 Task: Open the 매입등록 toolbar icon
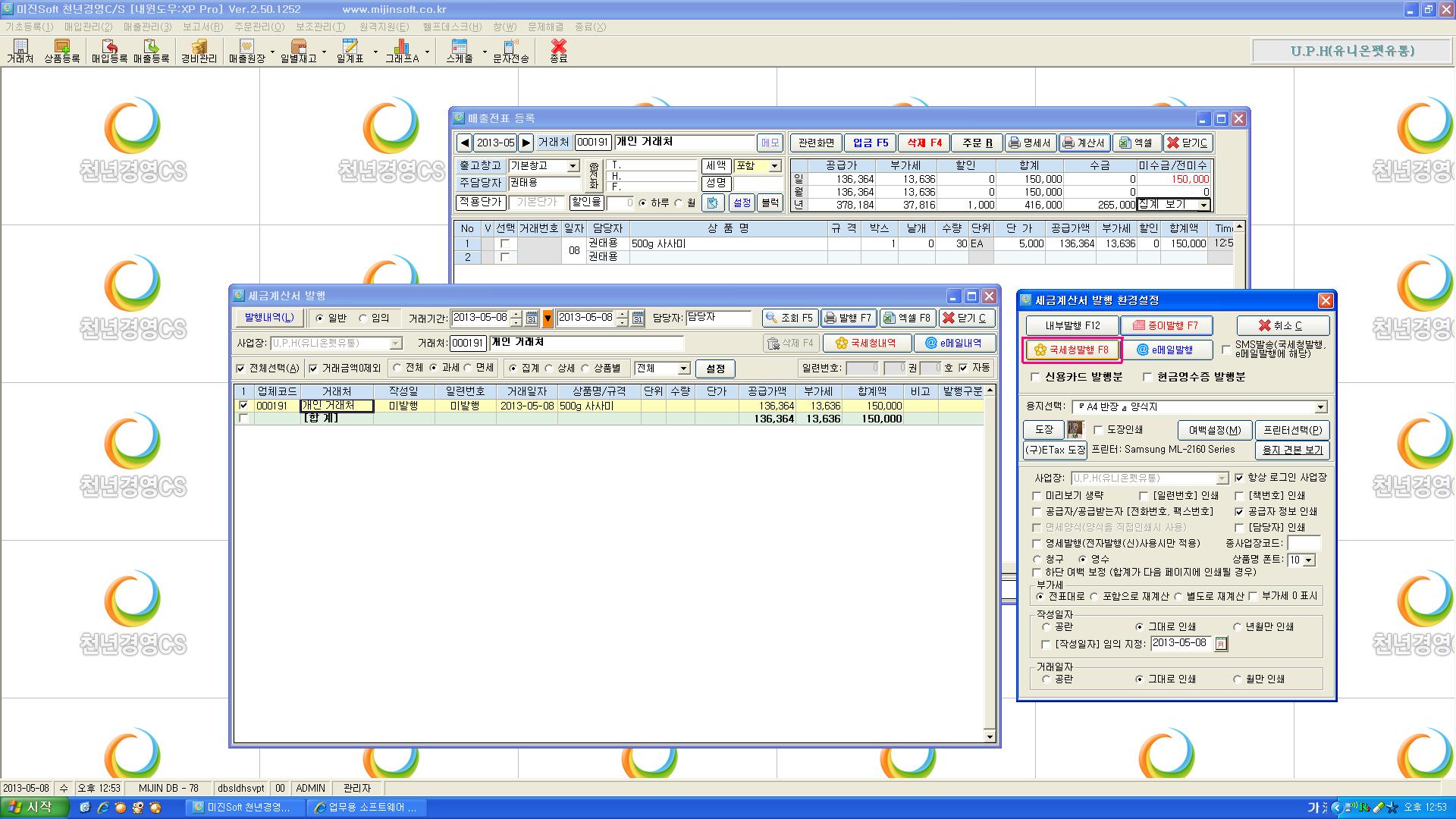[x=109, y=52]
